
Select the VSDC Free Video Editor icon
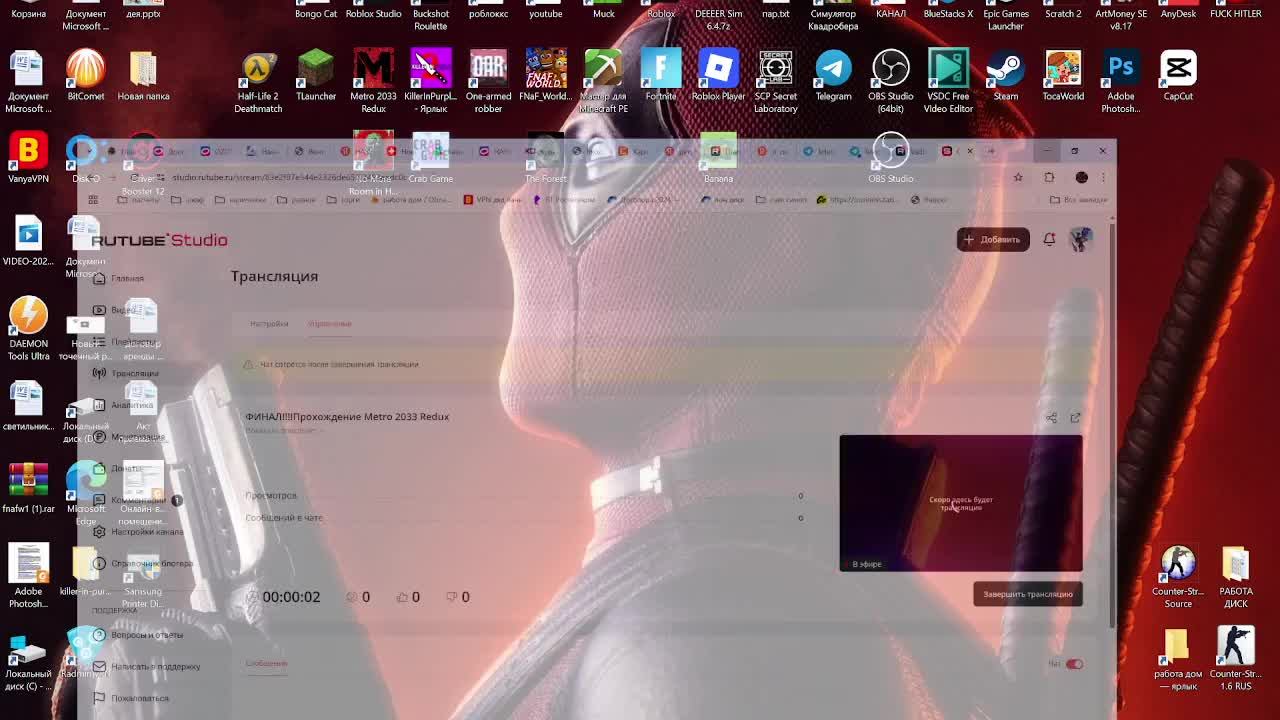coord(948,82)
